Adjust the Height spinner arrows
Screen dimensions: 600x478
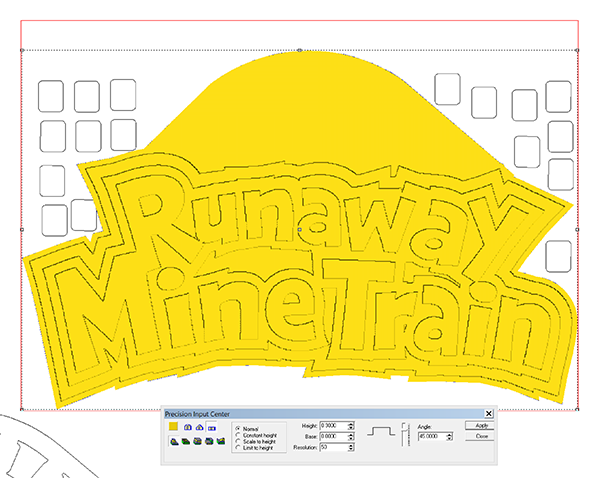351,426
